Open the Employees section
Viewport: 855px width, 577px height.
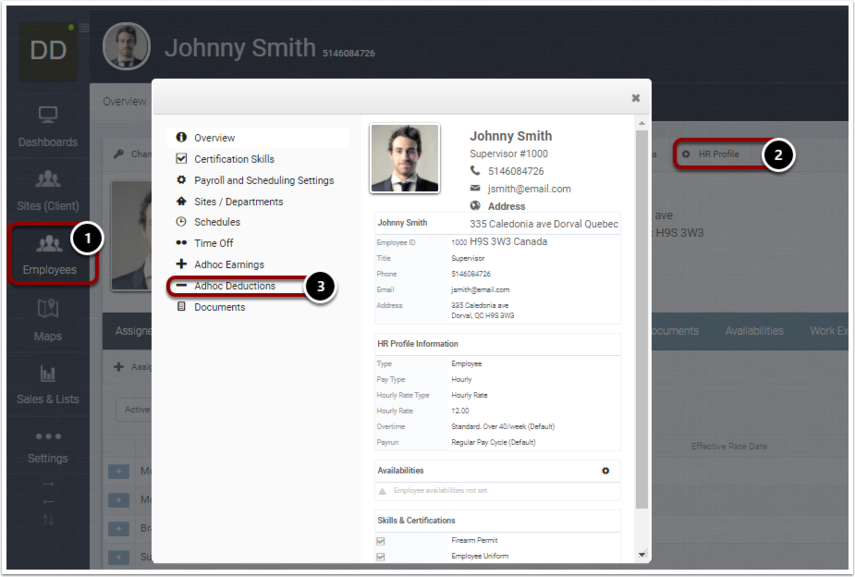pyautogui.click(x=49, y=254)
